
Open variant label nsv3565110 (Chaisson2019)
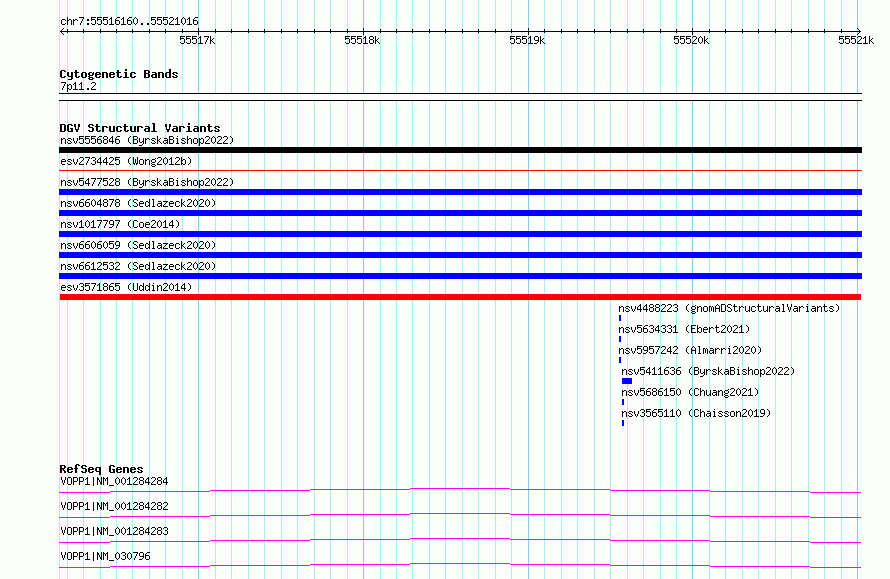(696, 413)
